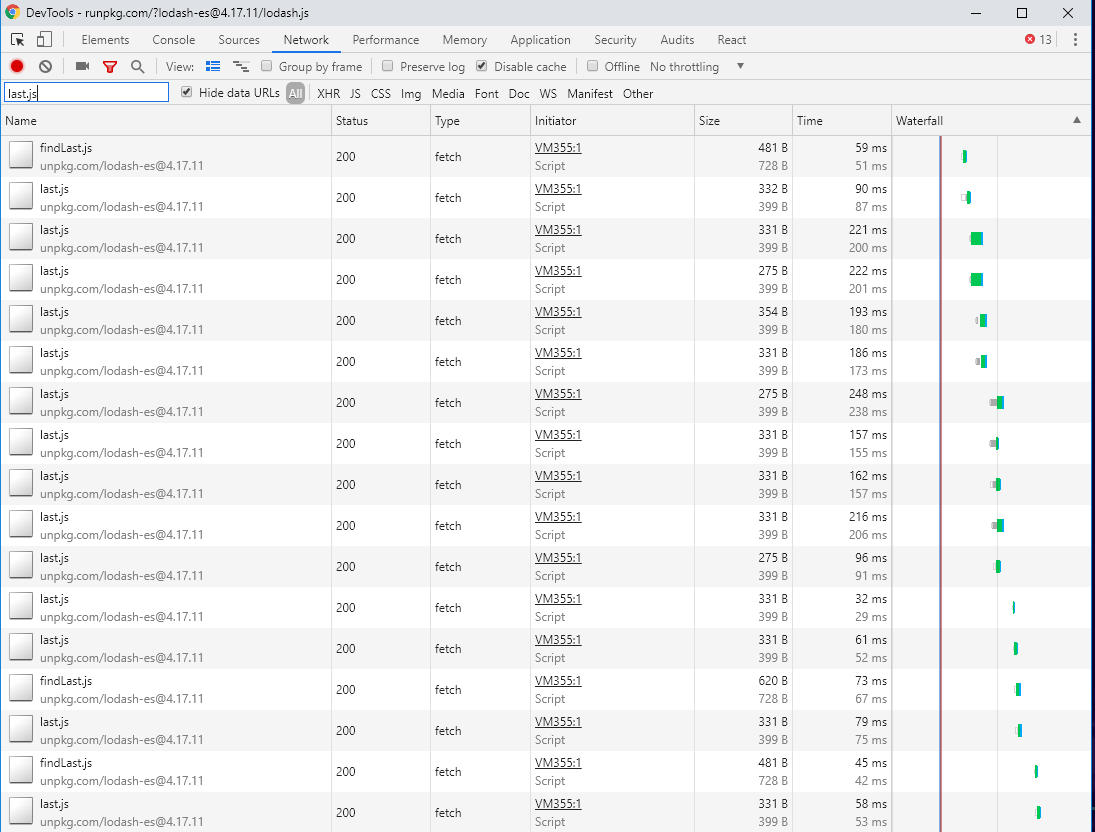Open the Security tab

click(615, 40)
